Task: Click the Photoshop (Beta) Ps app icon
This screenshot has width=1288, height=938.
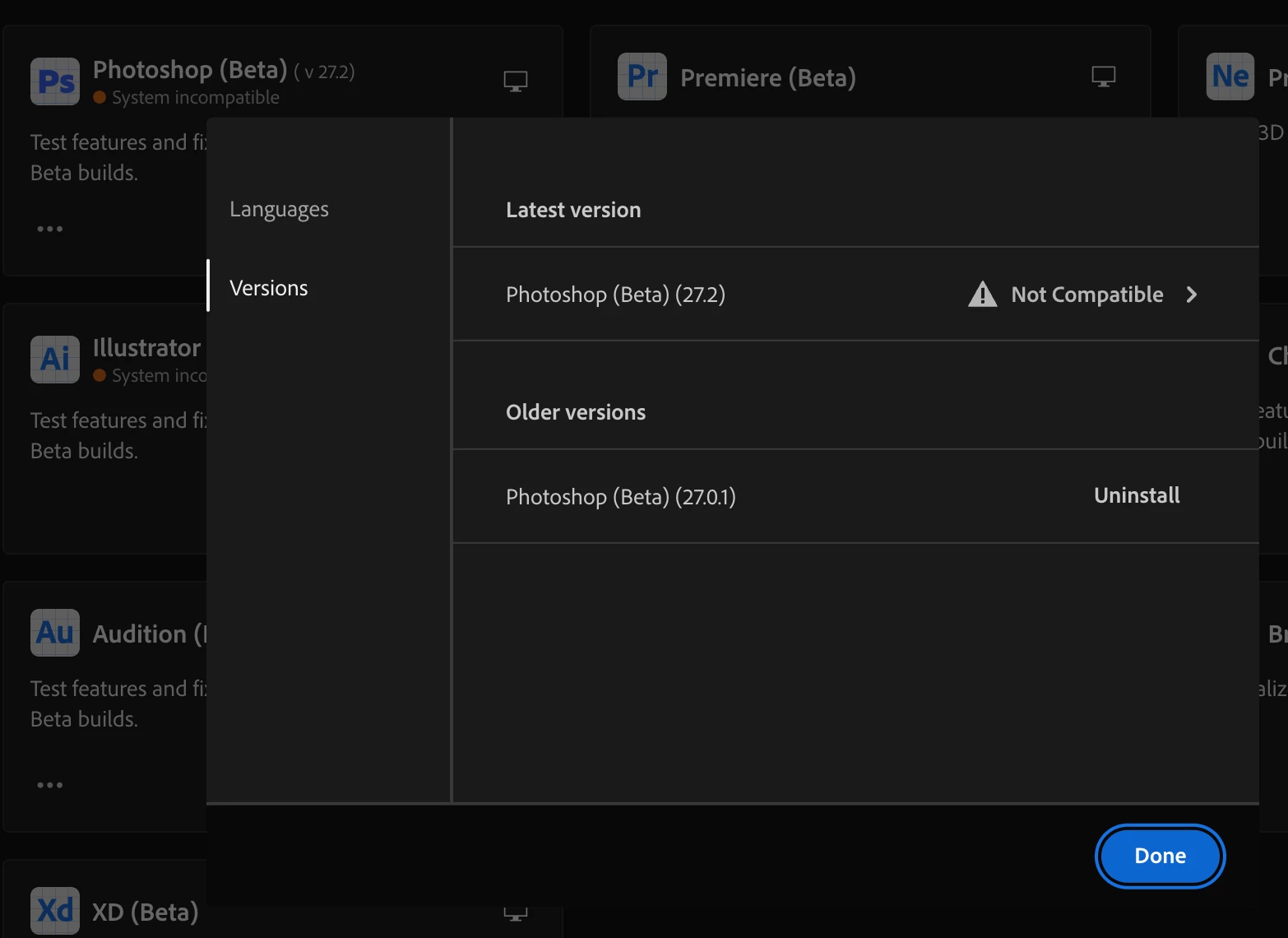Action: click(55, 81)
